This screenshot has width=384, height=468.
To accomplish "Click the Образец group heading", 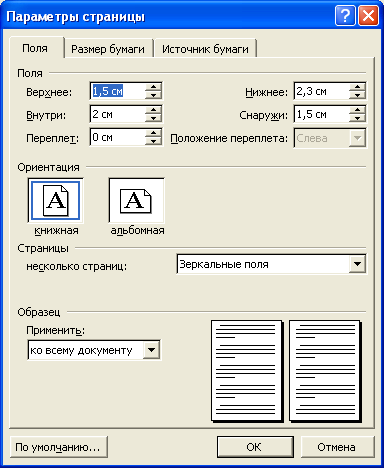I will tap(39, 312).
